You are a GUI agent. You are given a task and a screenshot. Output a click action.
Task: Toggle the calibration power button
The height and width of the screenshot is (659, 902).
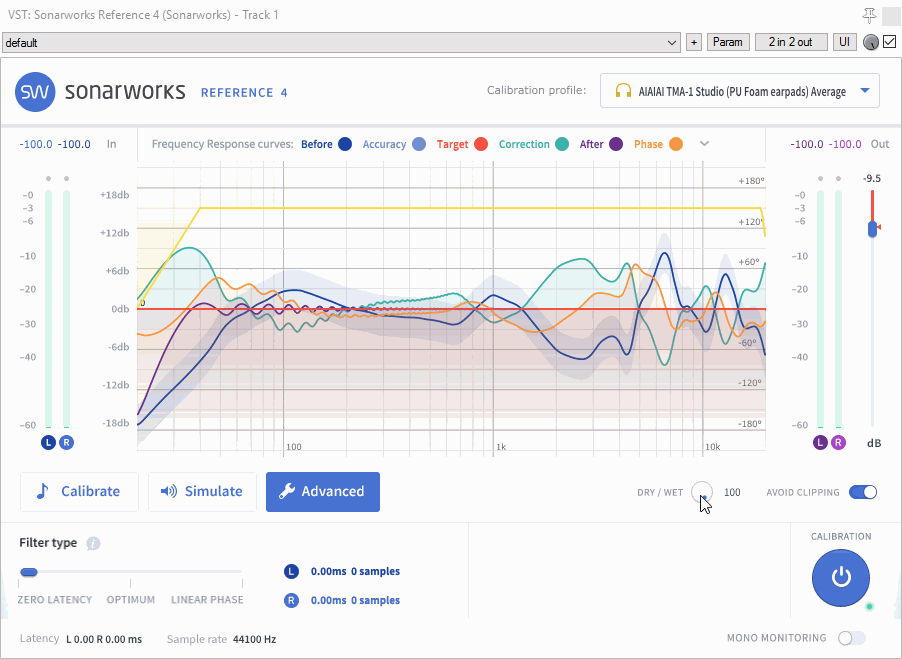click(x=841, y=577)
